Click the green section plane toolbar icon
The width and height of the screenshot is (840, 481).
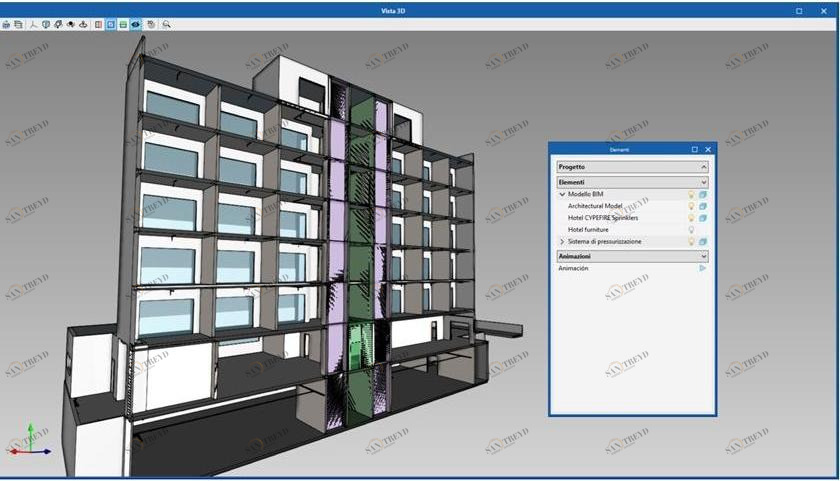(122, 23)
